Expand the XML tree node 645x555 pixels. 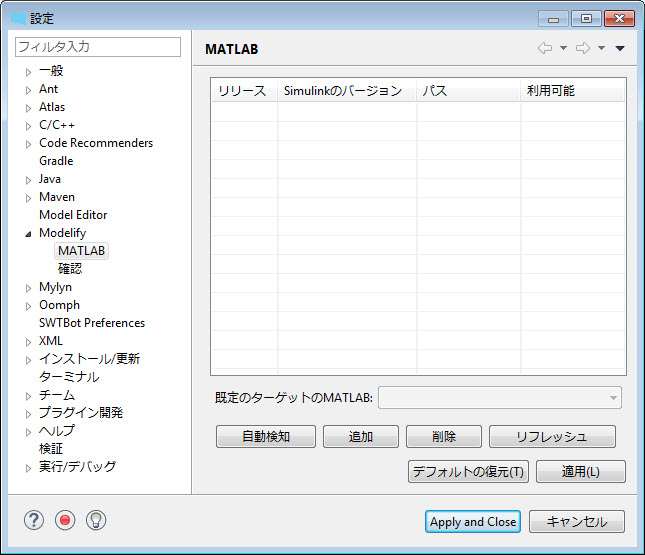tap(28, 342)
